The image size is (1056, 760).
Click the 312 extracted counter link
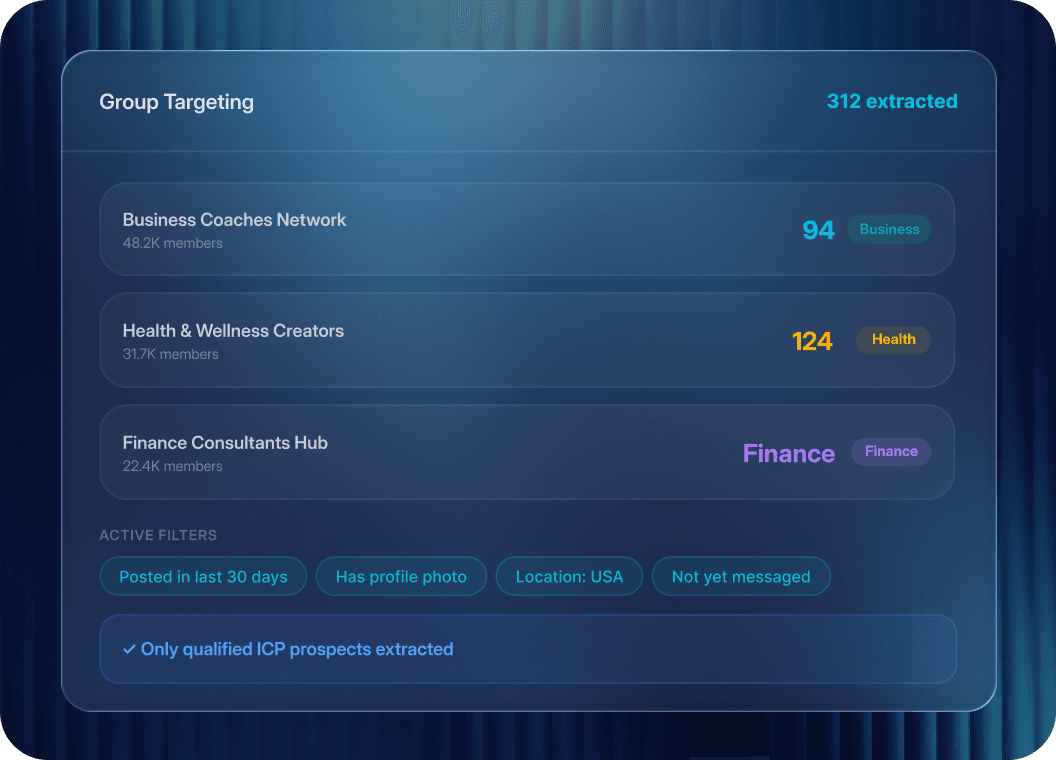pyautogui.click(x=892, y=101)
